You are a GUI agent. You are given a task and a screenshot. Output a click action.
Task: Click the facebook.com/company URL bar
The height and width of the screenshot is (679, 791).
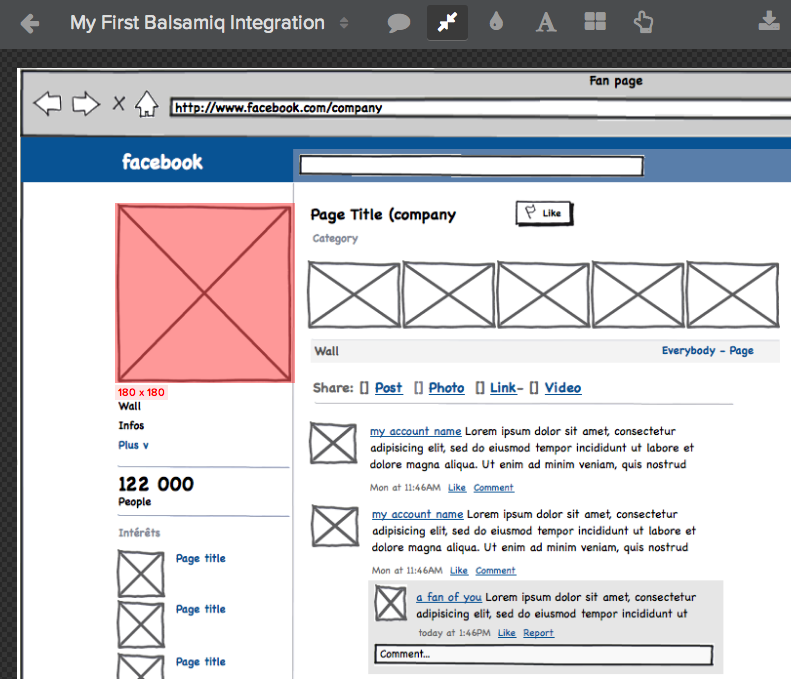tap(480, 108)
